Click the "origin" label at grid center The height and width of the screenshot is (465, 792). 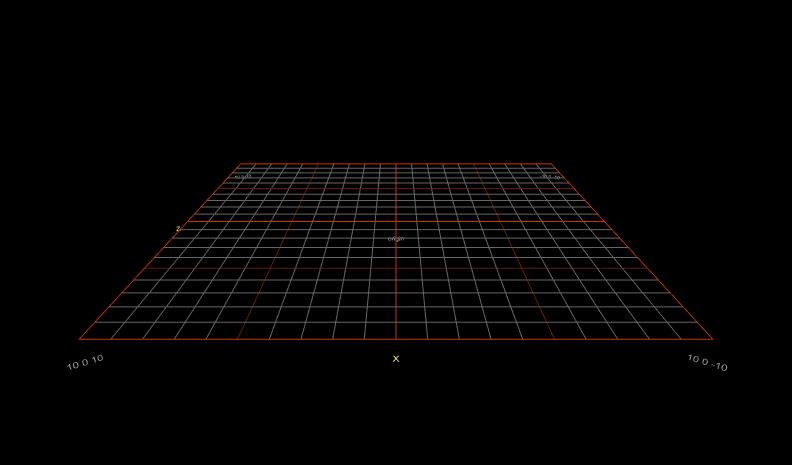(396, 239)
